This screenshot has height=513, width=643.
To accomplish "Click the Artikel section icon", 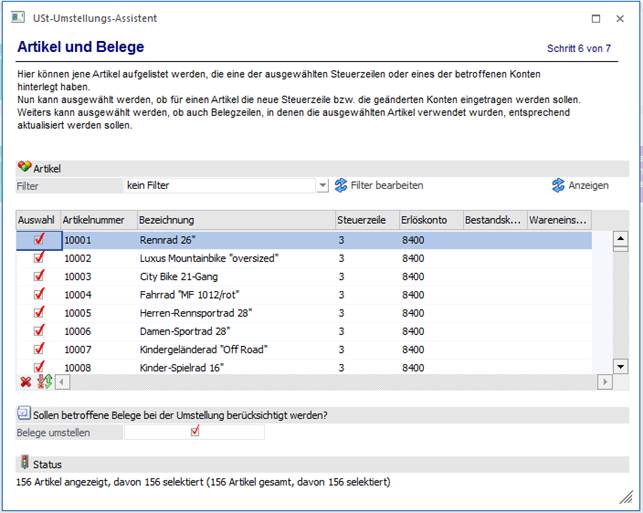I will pyautogui.click(x=24, y=168).
